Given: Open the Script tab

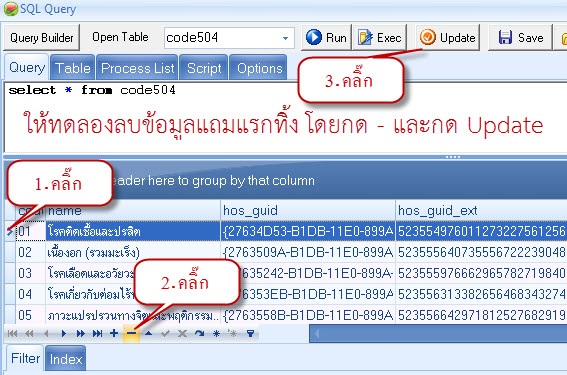Looking at the screenshot, I should 204,68.
